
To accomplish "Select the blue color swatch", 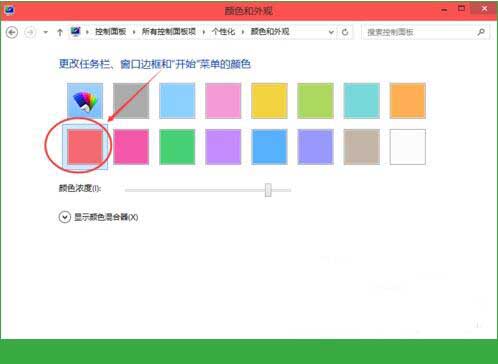I will point(269,147).
